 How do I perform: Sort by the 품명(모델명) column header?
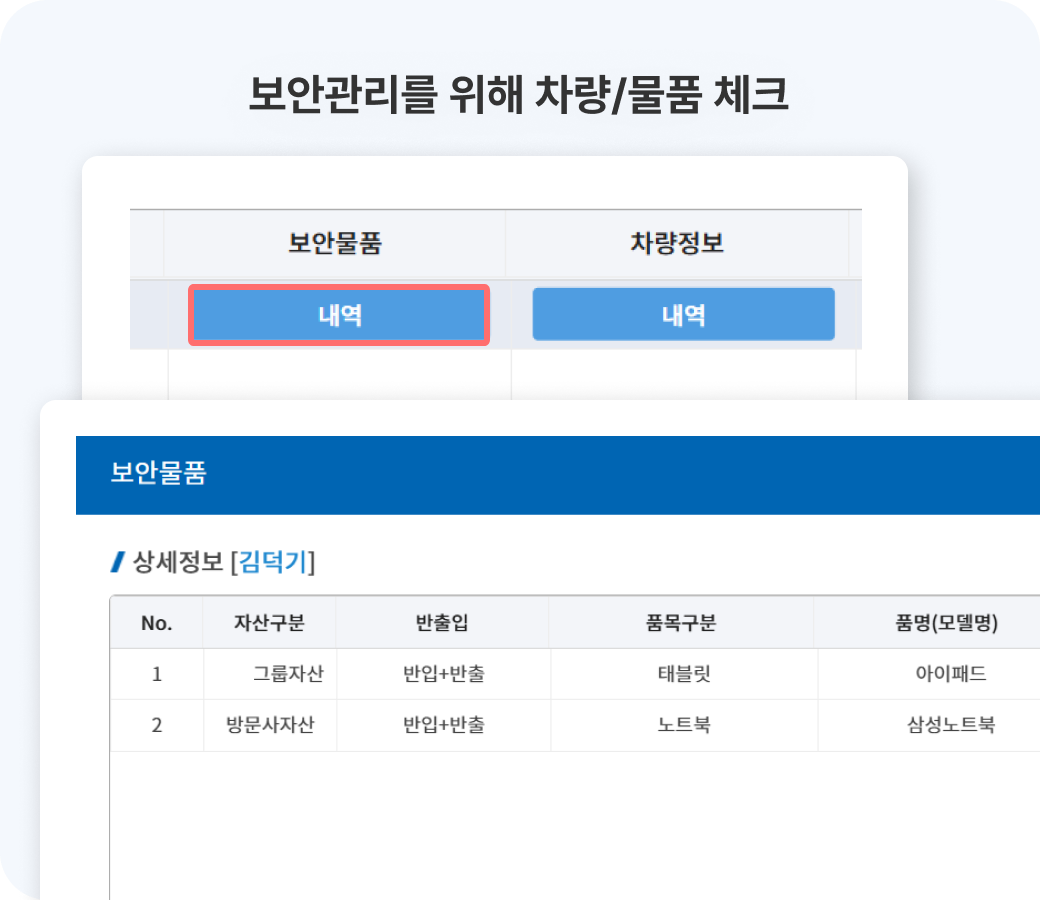click(947, 623)
